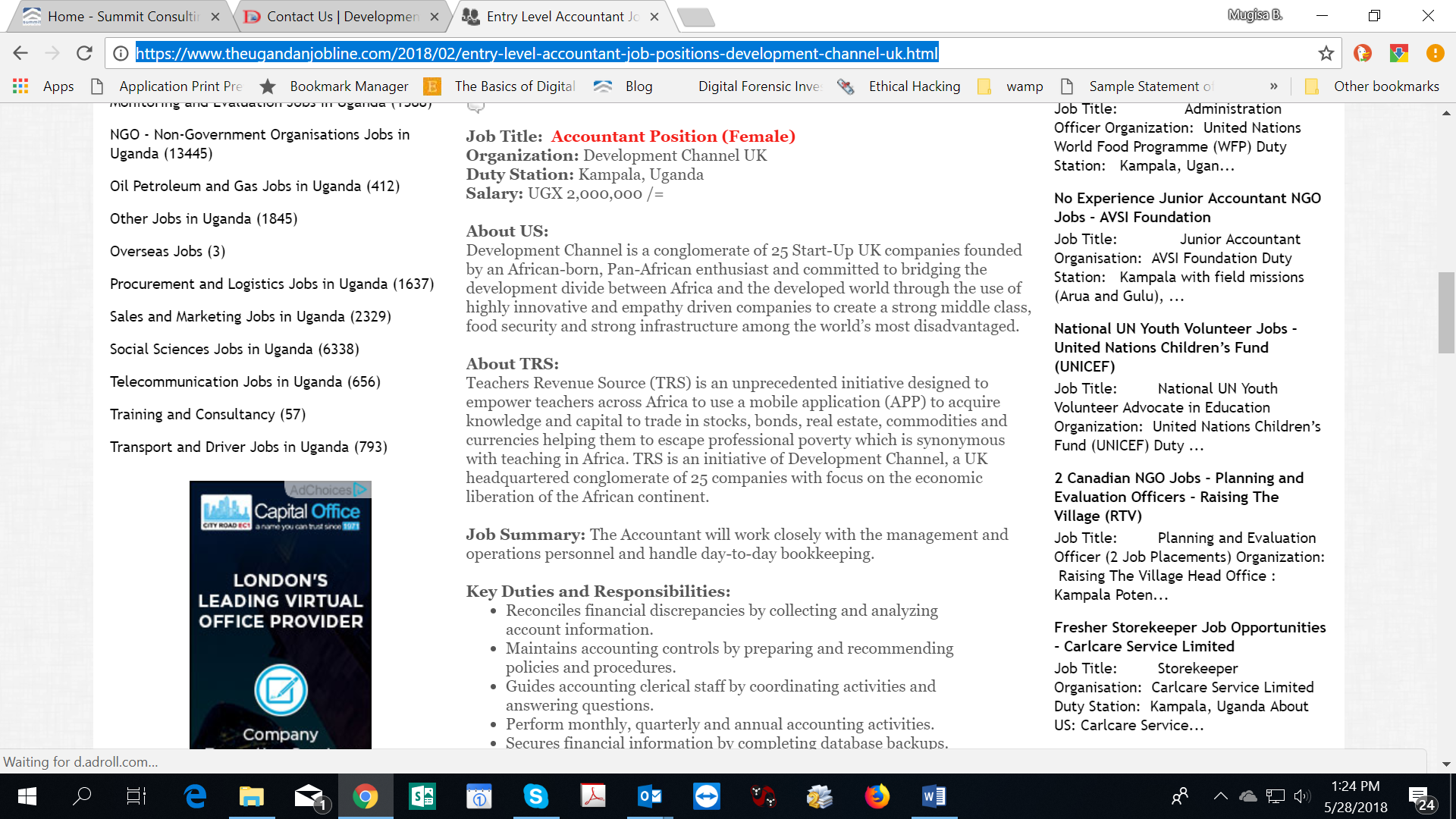View site information icon in address bar

(120, 53)
